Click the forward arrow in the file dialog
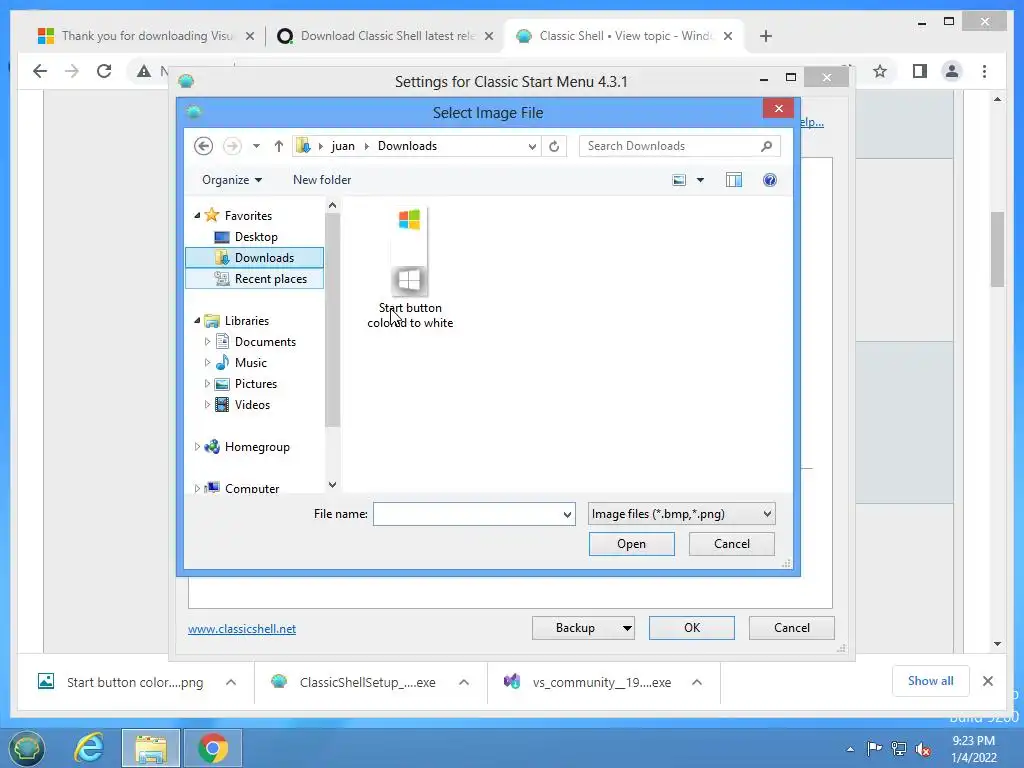 click(x=232, y=146)
